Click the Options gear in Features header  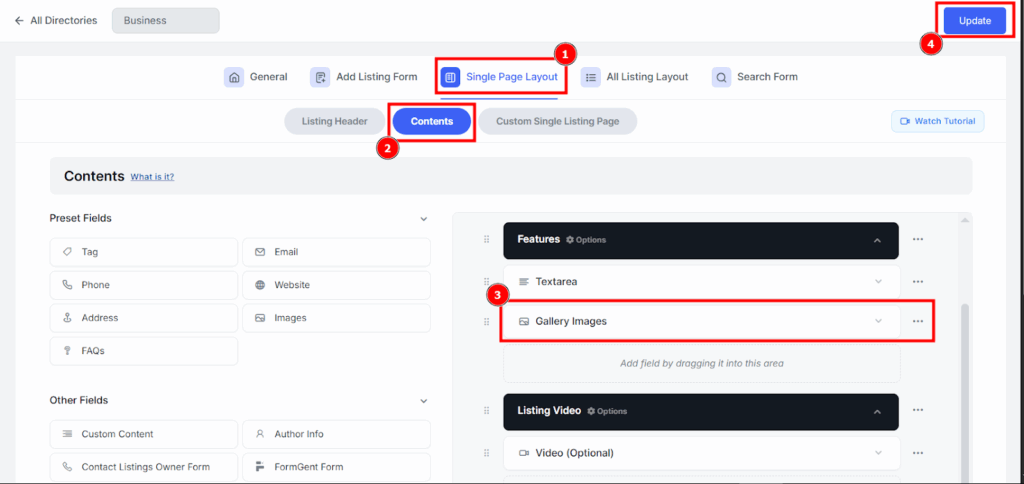[586, 240]
